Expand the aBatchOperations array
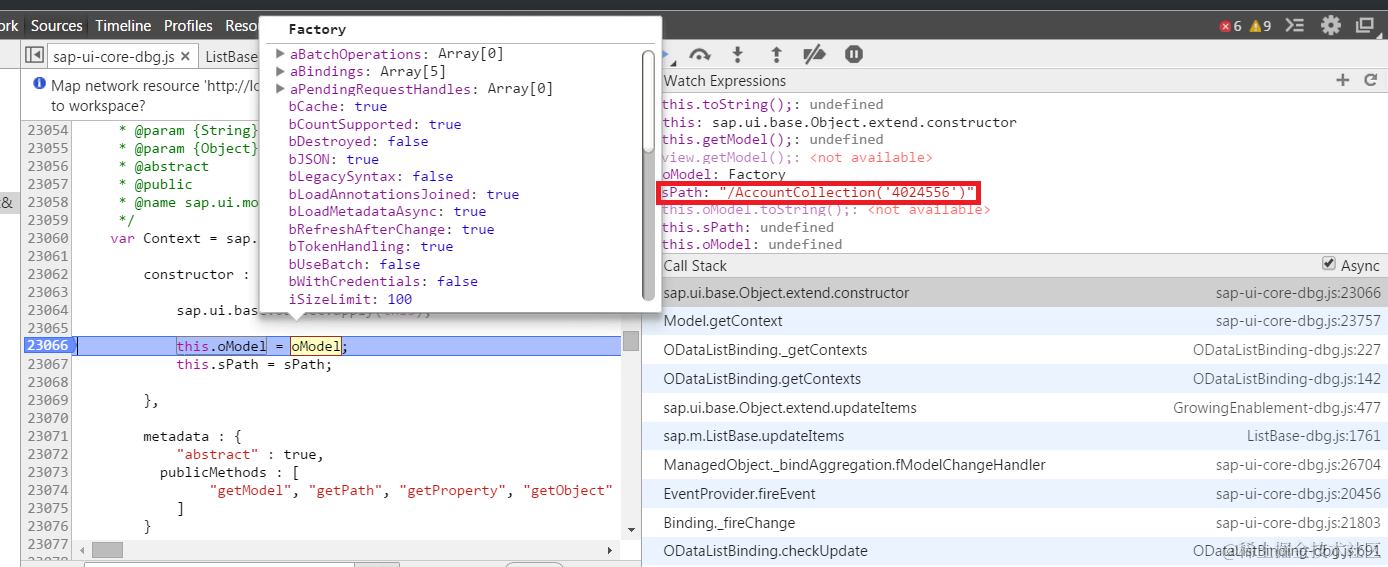Viewport: 1388px width, 567px height. (x=281, y=54)
